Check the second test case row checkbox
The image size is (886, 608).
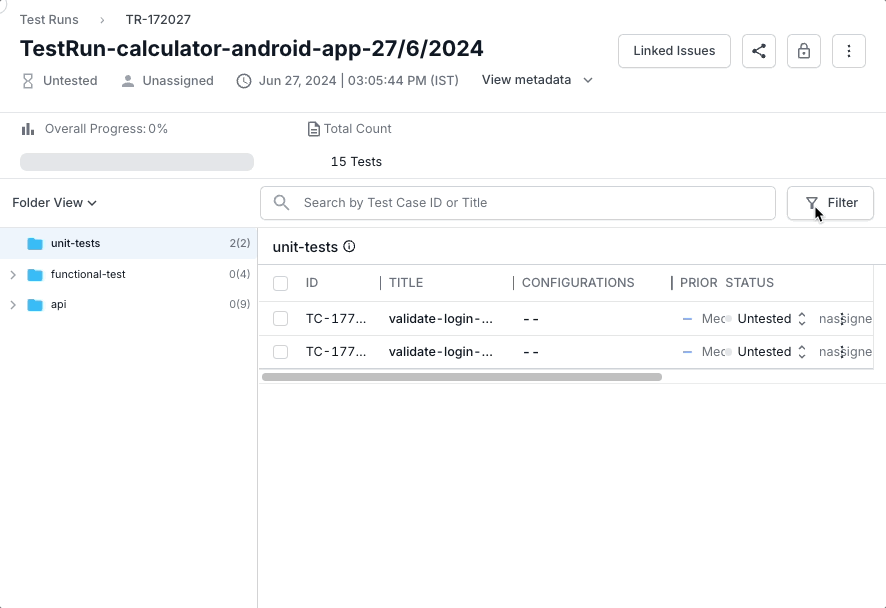coord(281,352)
